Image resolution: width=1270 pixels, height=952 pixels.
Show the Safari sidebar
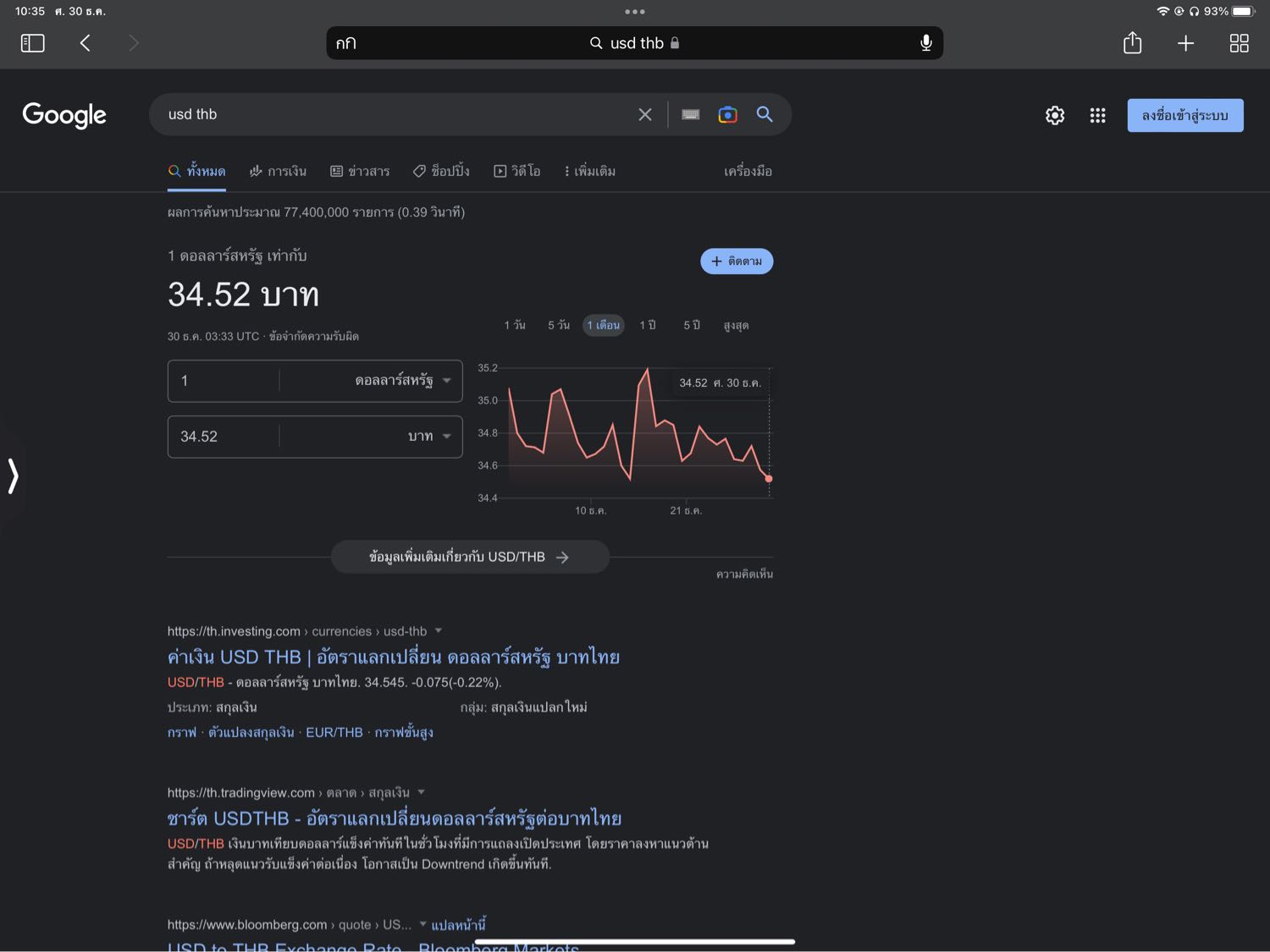pyautogui.click(x=32, y=43)
